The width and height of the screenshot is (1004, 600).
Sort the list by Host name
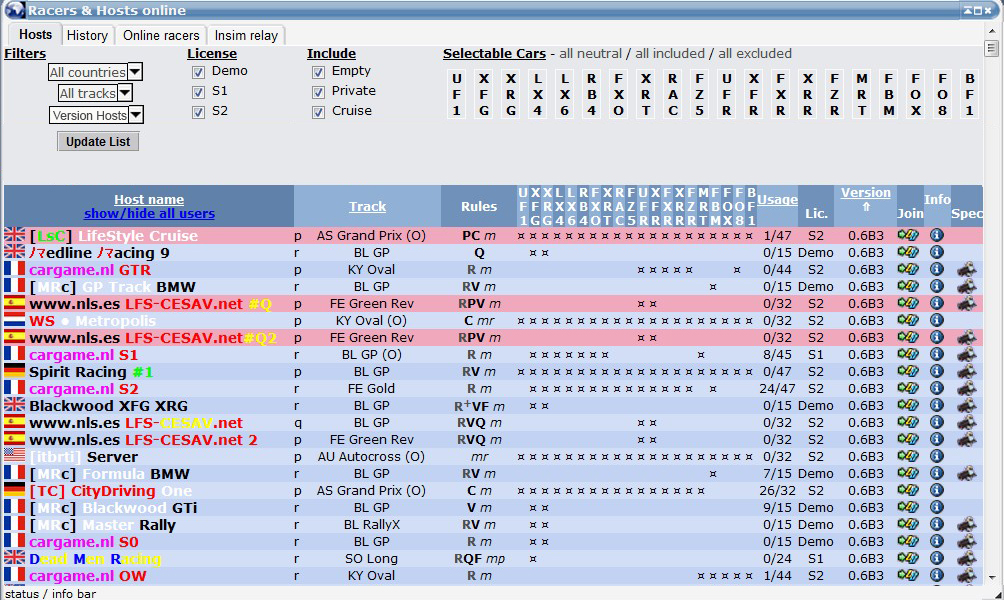[x=149, y=199]
